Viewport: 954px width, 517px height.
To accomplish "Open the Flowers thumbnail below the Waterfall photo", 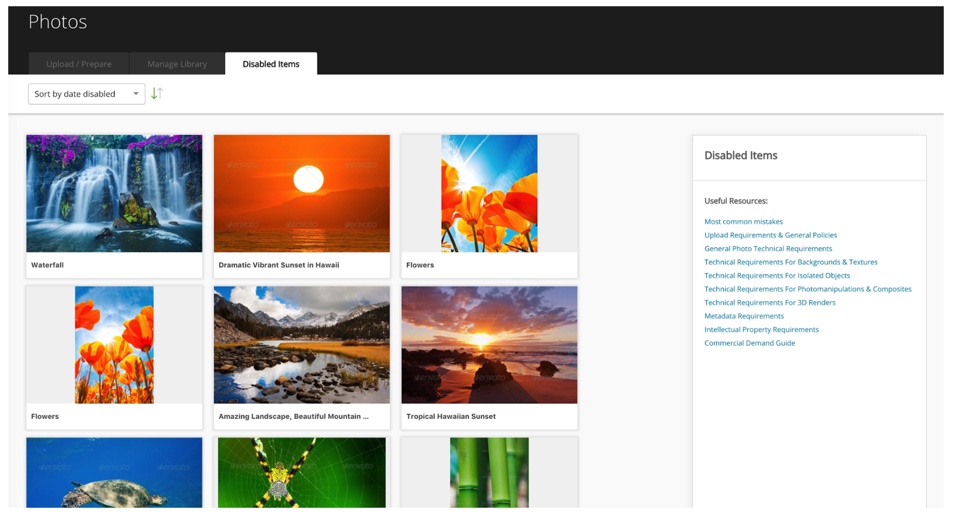I will [114, 345].
